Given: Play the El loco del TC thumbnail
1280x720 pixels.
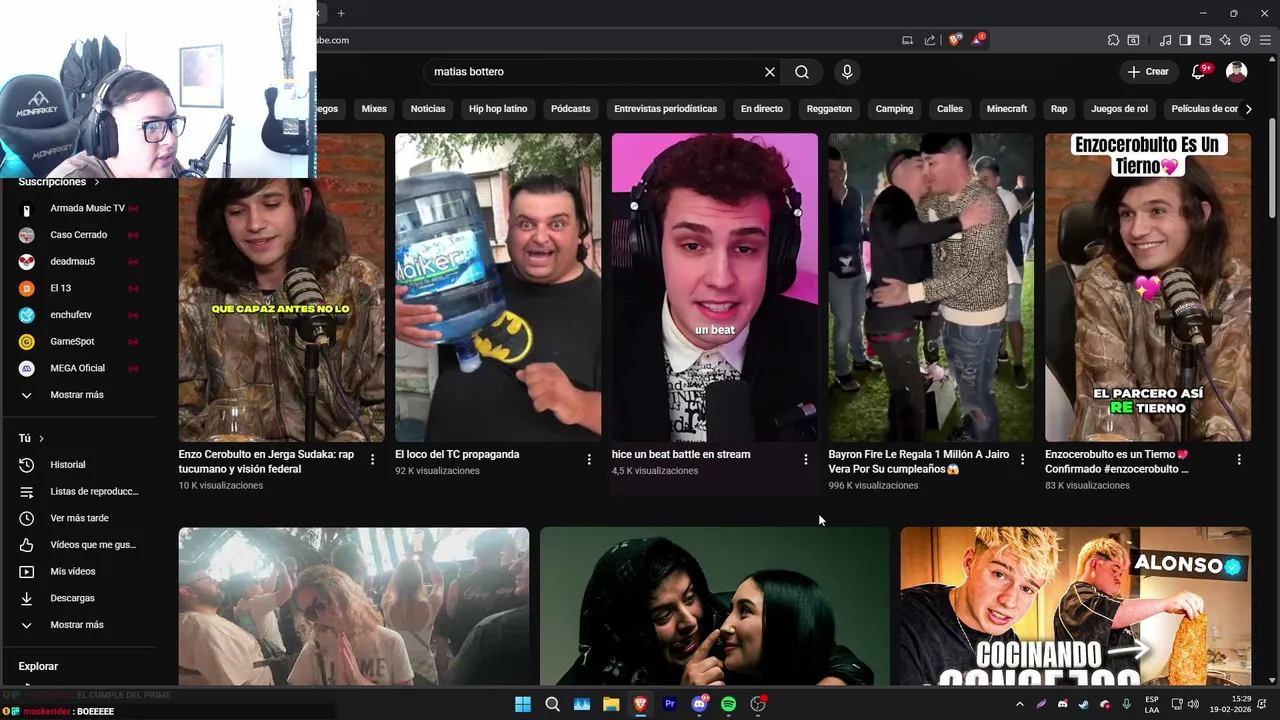Looking at the screenshot, I should [x=498, y=288].
